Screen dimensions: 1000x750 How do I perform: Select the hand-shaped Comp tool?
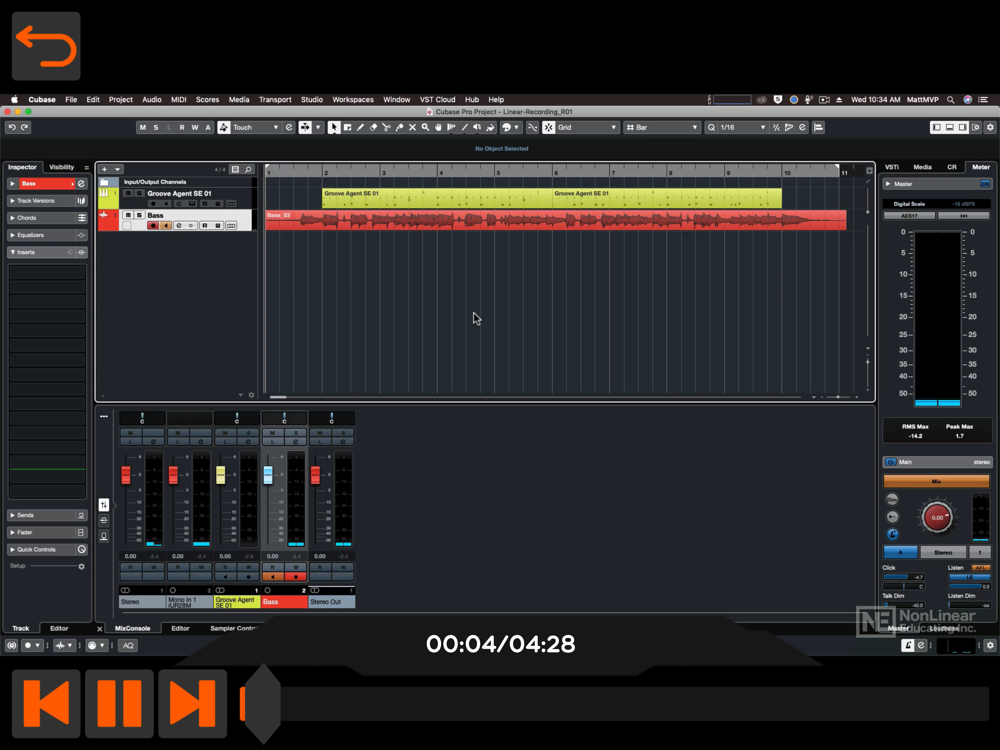coord(439,128)
